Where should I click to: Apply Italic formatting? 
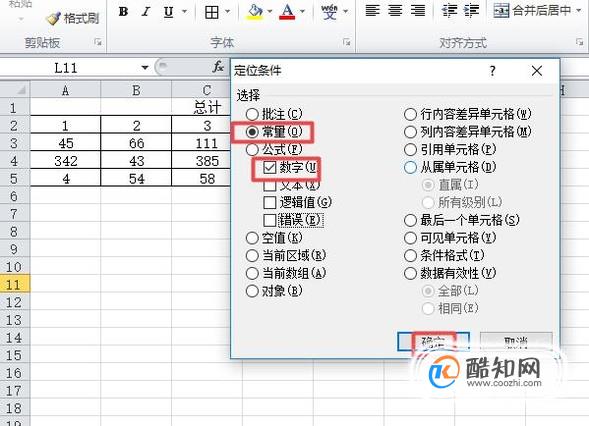pos(145,12)
